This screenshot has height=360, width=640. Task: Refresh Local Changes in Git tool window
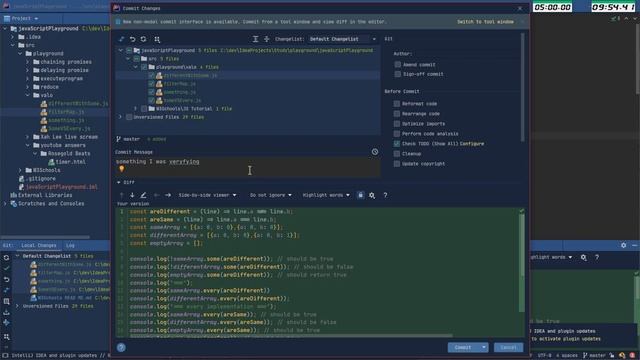(x=6, y=258)
